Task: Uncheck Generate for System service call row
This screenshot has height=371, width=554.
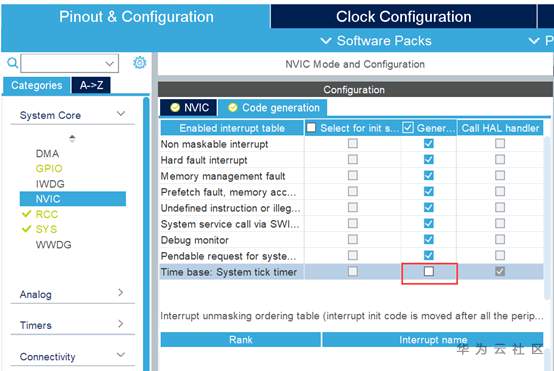Action: pyautogui.click(x=429, y=223)
